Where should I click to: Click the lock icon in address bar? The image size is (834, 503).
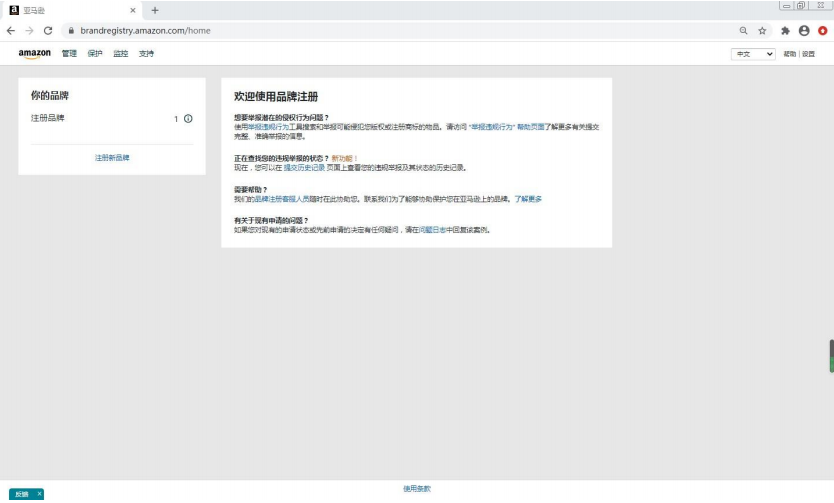pos(71,31)
